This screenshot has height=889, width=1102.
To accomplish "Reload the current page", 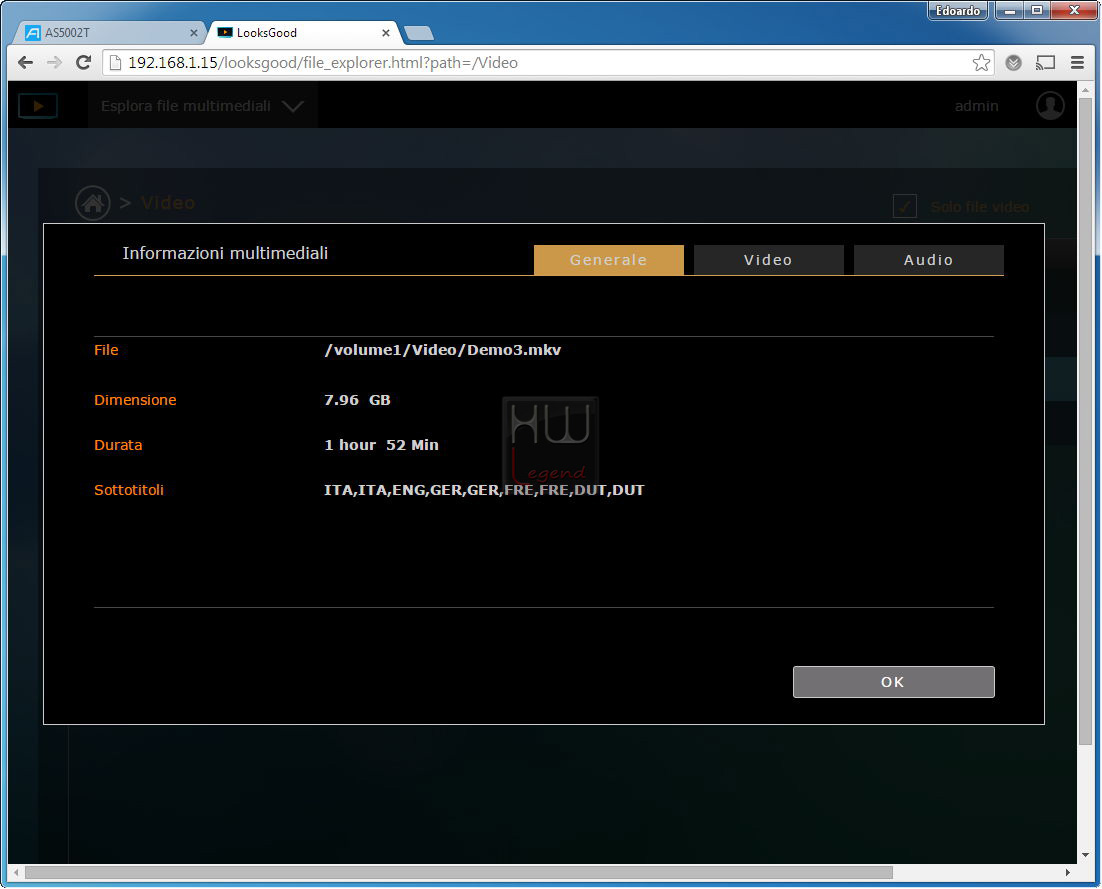I will click(x=83, y=63).
